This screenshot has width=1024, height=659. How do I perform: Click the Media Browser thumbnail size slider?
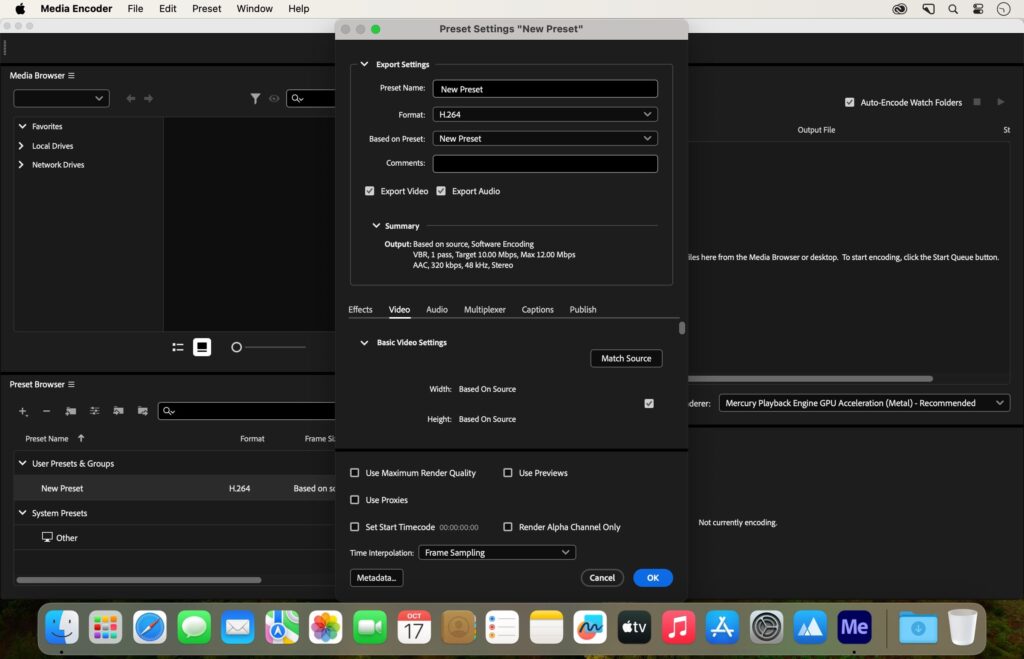[x=268, y=347]
